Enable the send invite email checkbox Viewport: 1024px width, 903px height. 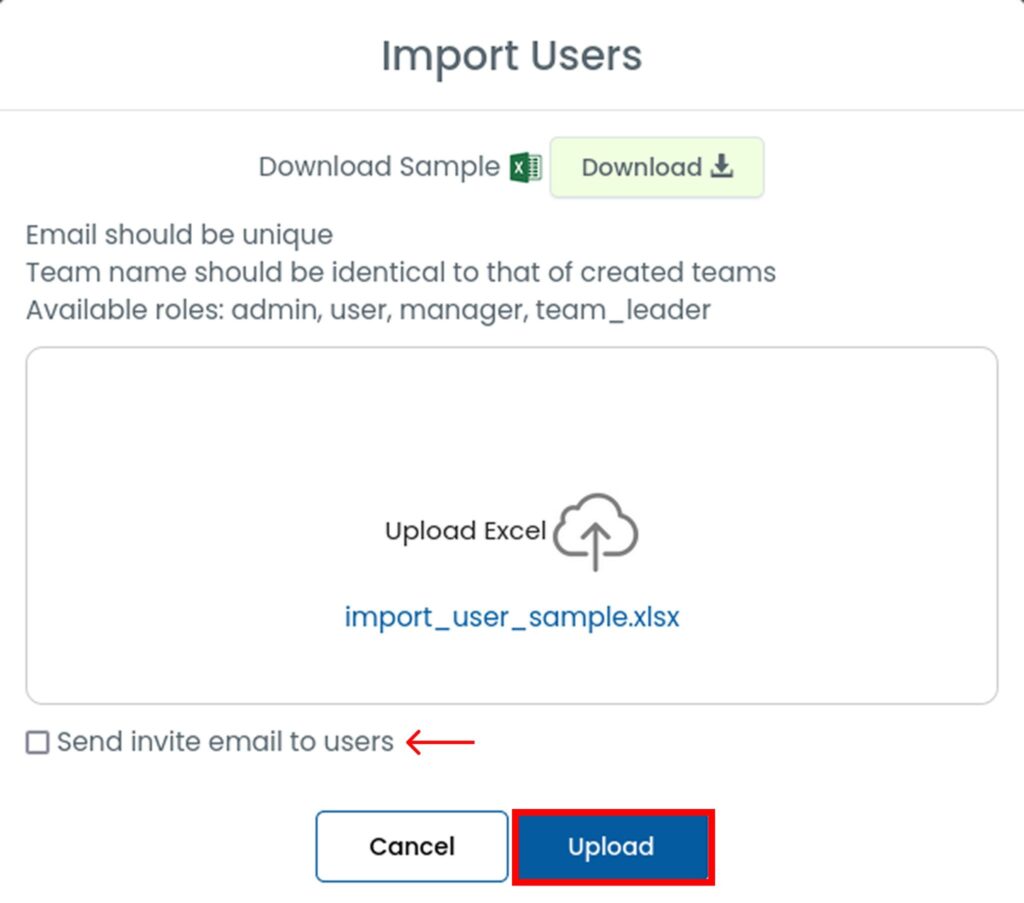37,742
